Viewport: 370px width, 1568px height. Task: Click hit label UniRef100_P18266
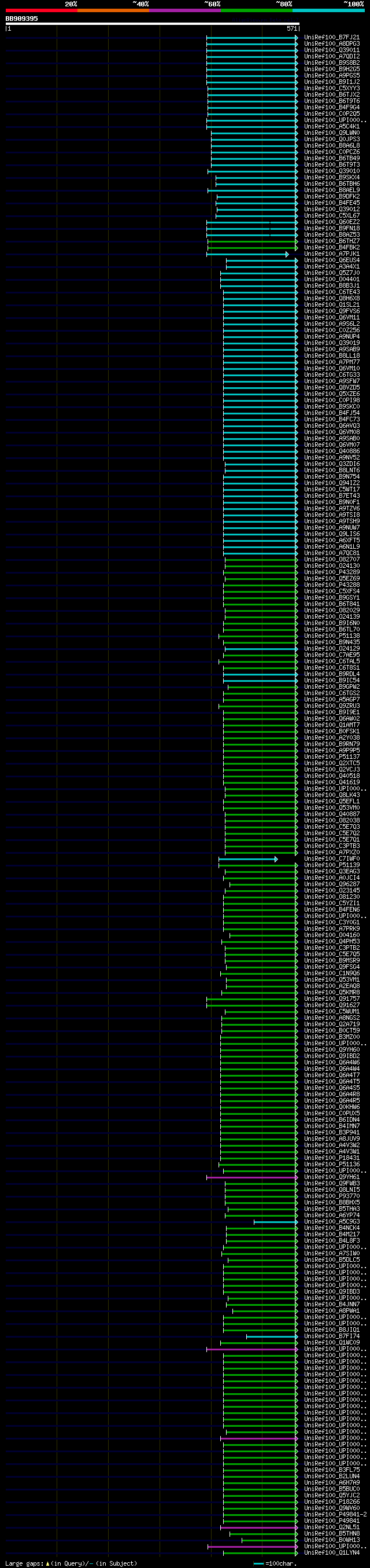332,1501
